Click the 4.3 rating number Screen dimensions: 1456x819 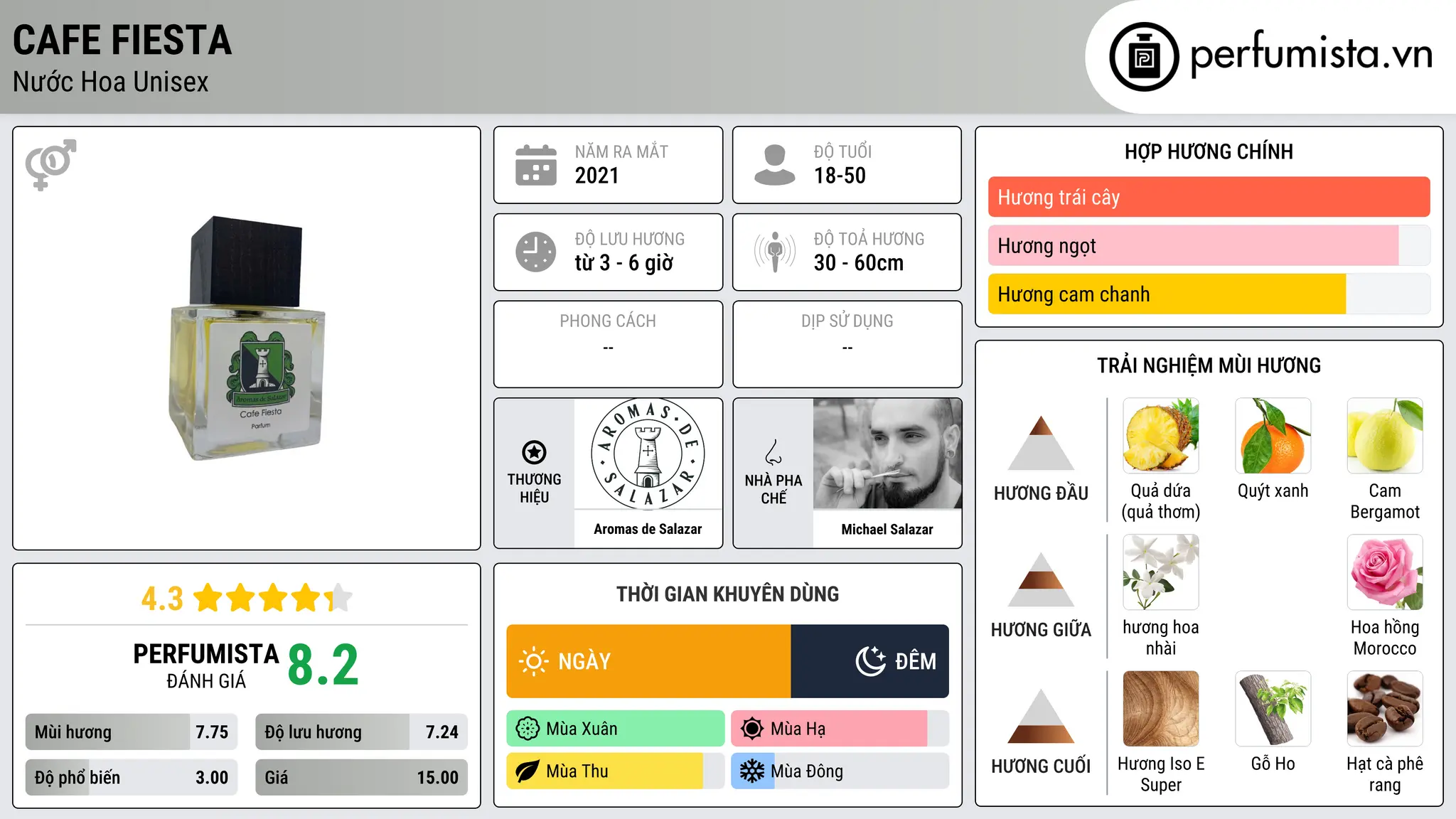click(x=163, y=599)
